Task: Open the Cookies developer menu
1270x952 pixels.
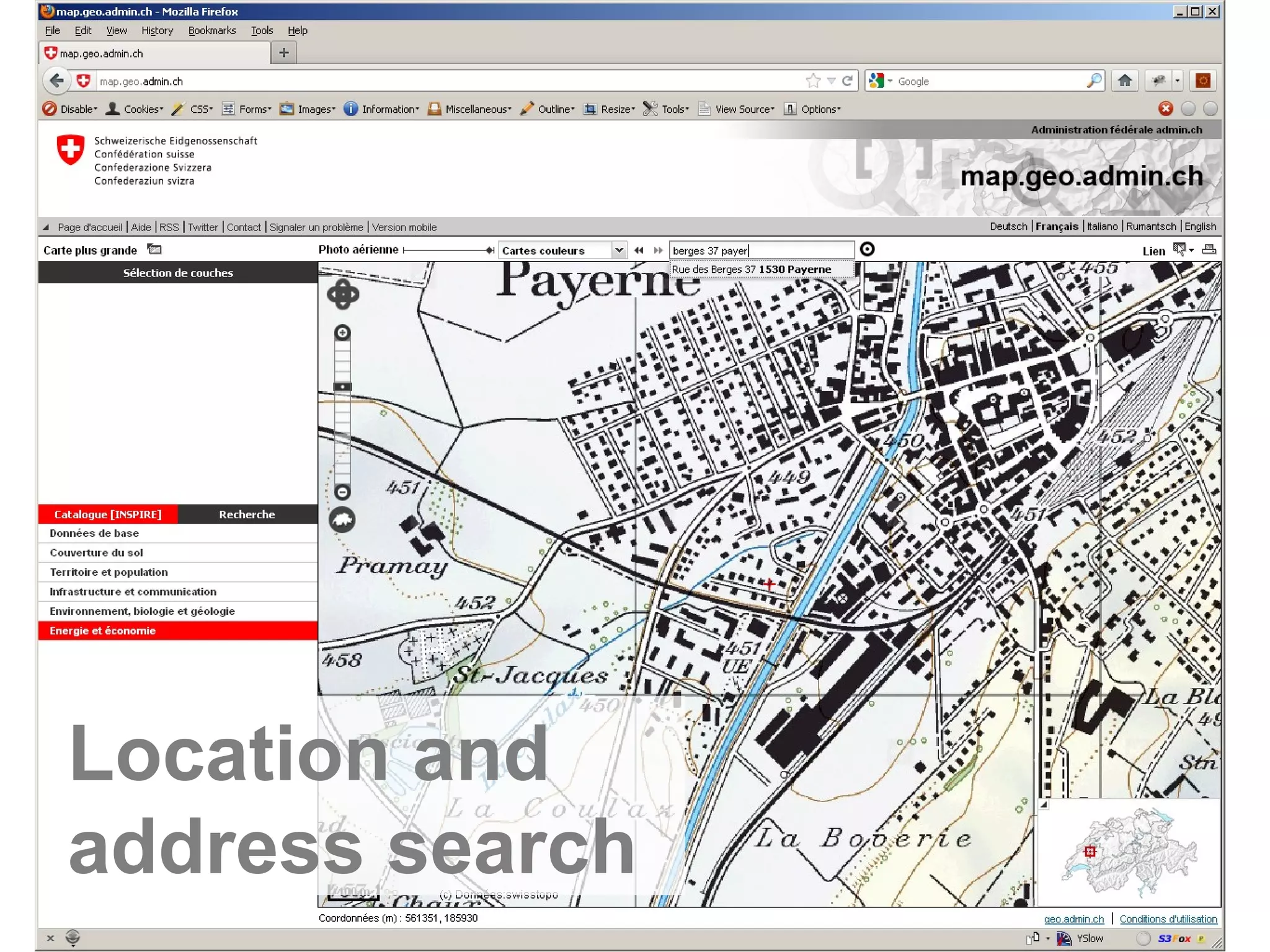Action: click(x=135, y=109)
